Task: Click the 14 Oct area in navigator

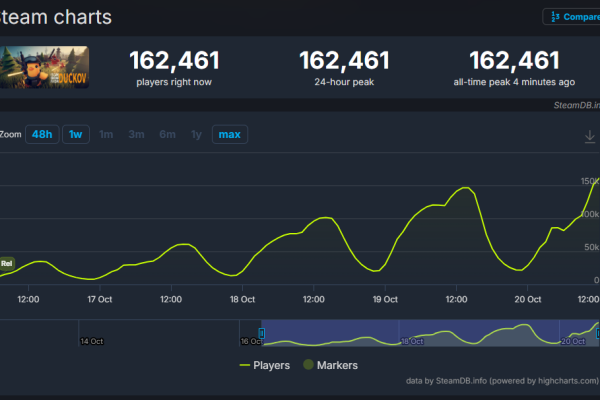Action: [x=91, y=341]
